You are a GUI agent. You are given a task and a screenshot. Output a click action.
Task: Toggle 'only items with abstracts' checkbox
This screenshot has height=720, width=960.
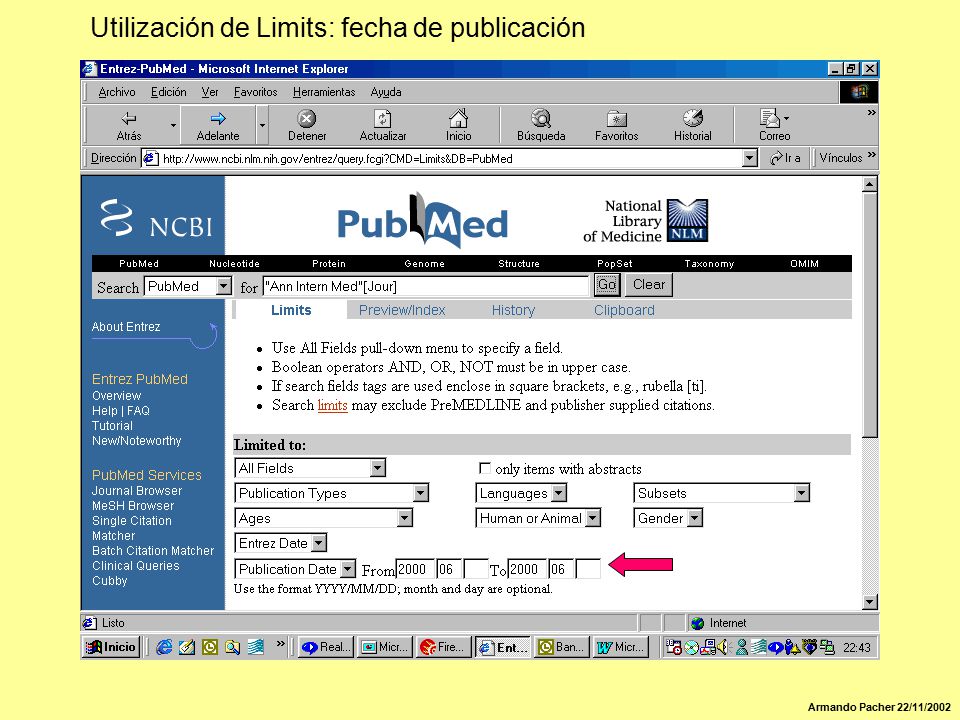coord(484,468)
